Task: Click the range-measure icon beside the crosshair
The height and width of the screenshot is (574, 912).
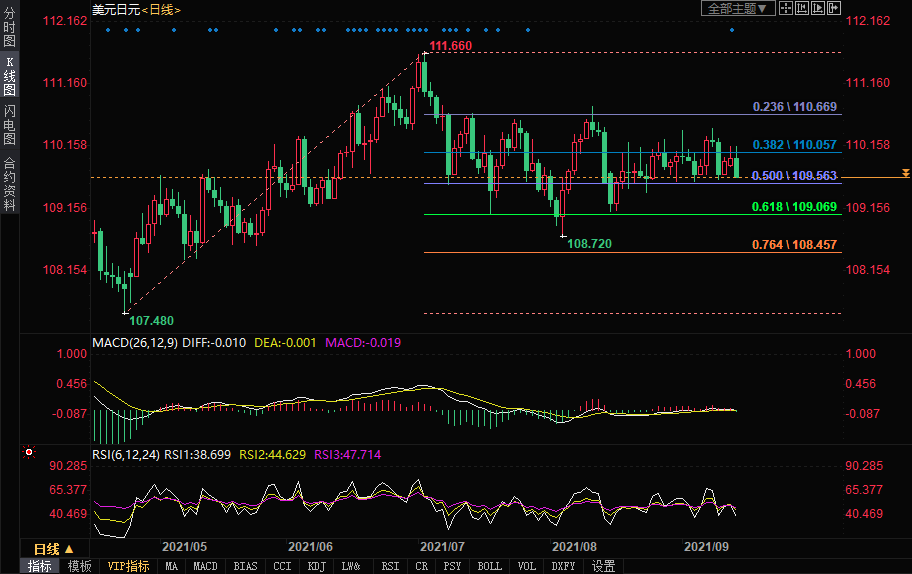Action: 804,8
